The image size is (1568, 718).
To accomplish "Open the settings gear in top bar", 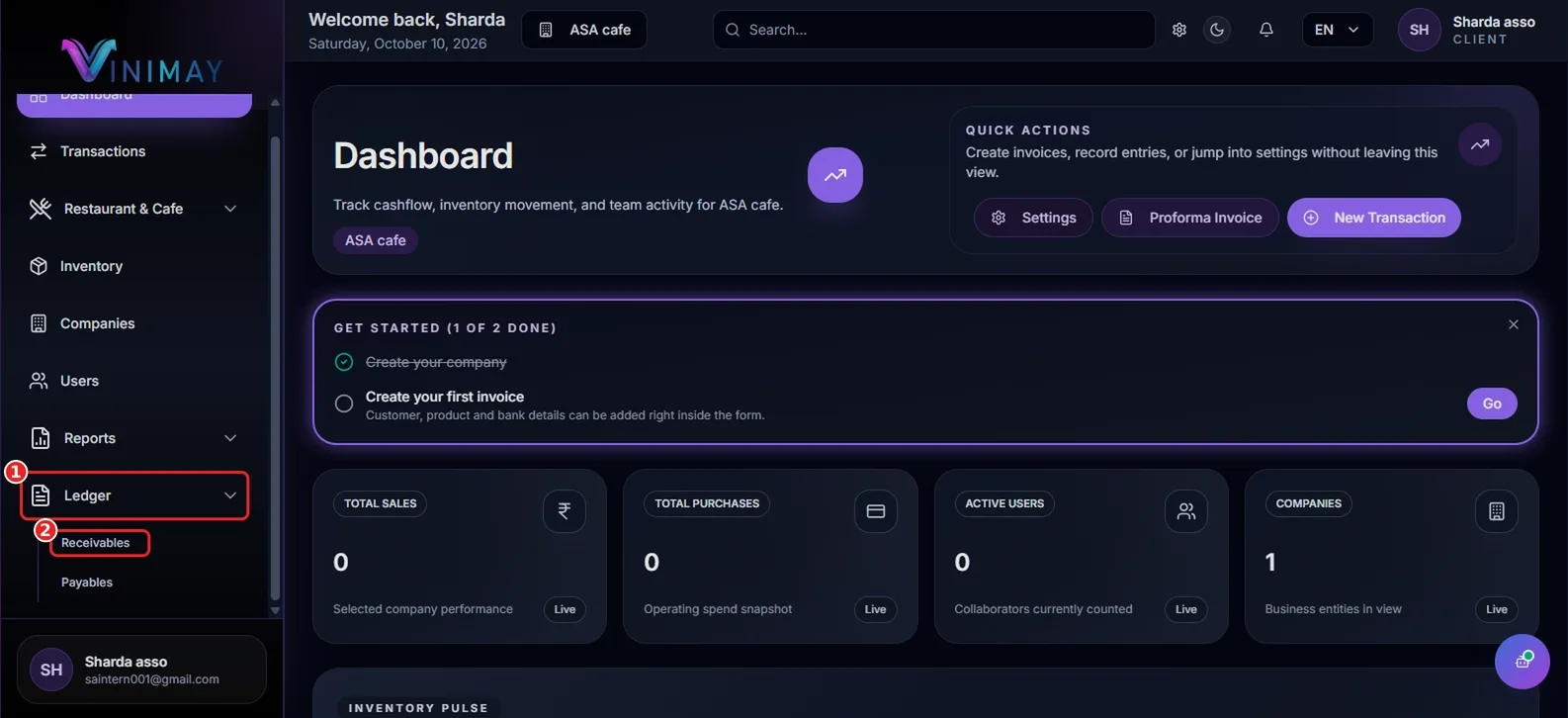I will click(1178, 30).
